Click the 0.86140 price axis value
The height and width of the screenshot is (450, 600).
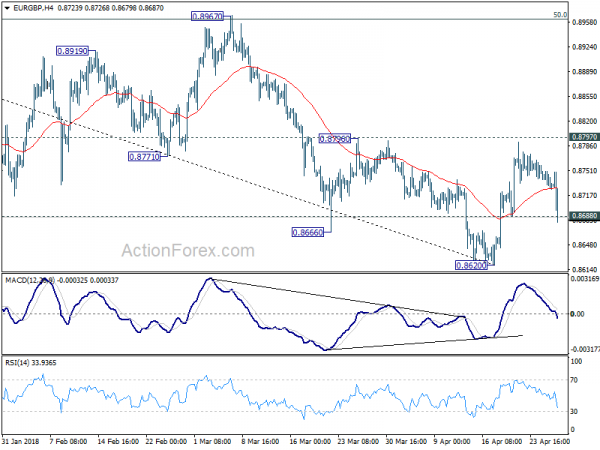pos(584,269)
